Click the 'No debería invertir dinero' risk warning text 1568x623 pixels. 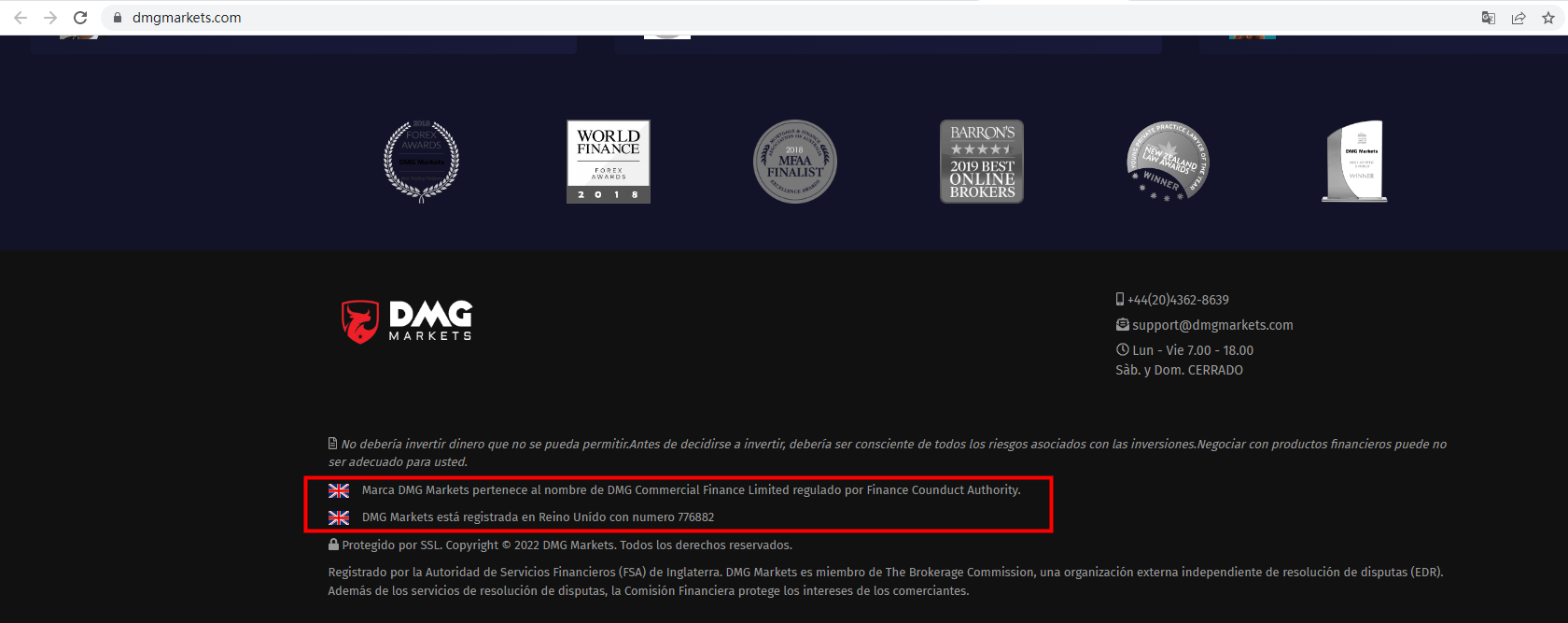[x=887, y=453]
